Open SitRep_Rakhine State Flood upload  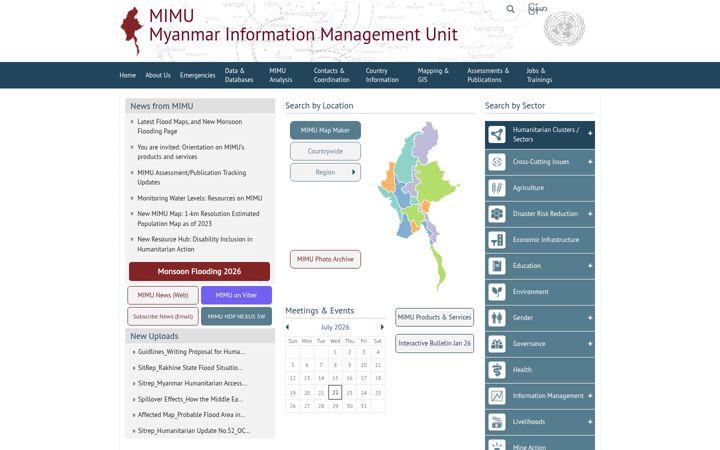[x=190, y=368]
